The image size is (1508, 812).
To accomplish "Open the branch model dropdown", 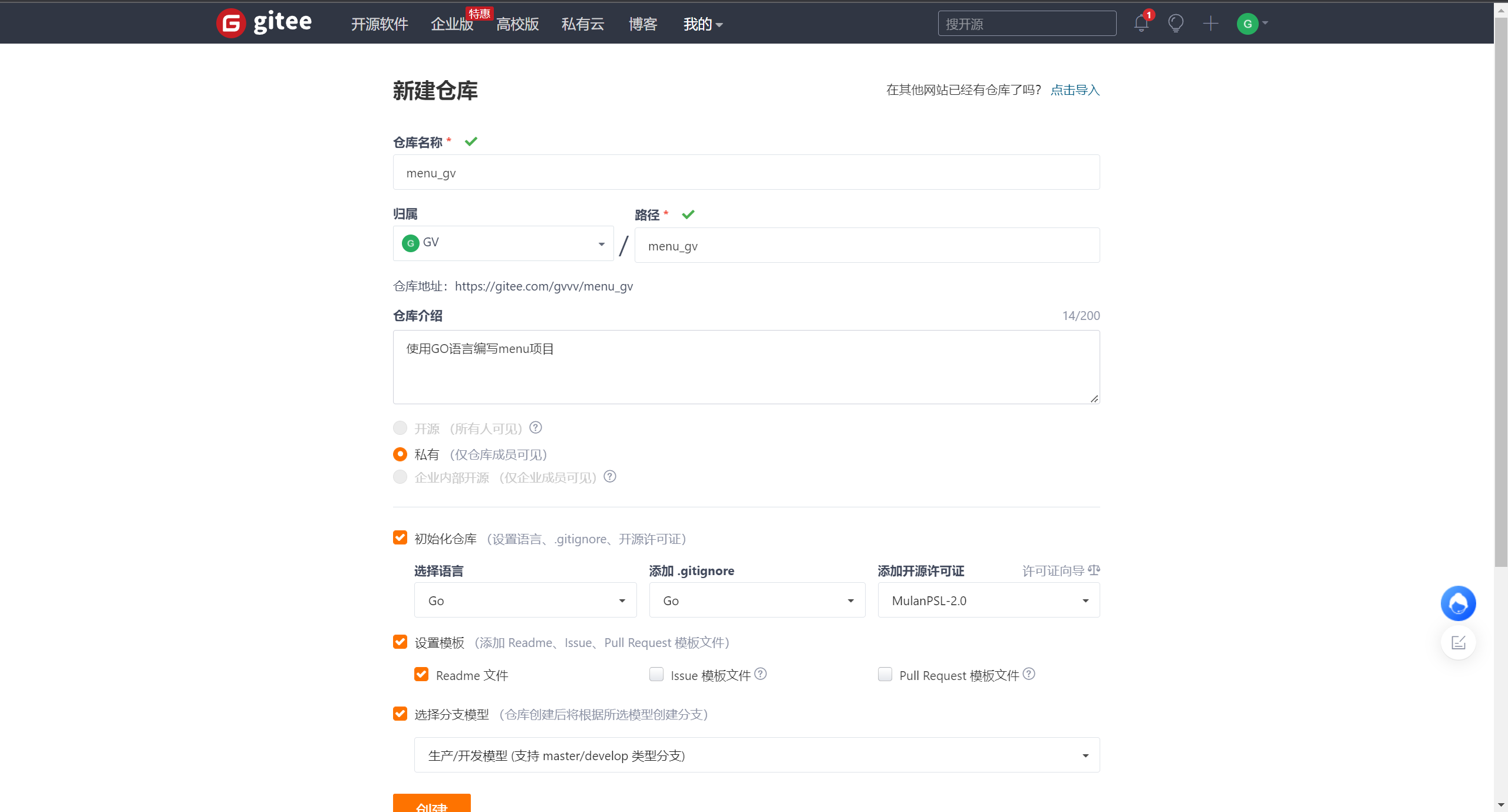I will point(757,755).
